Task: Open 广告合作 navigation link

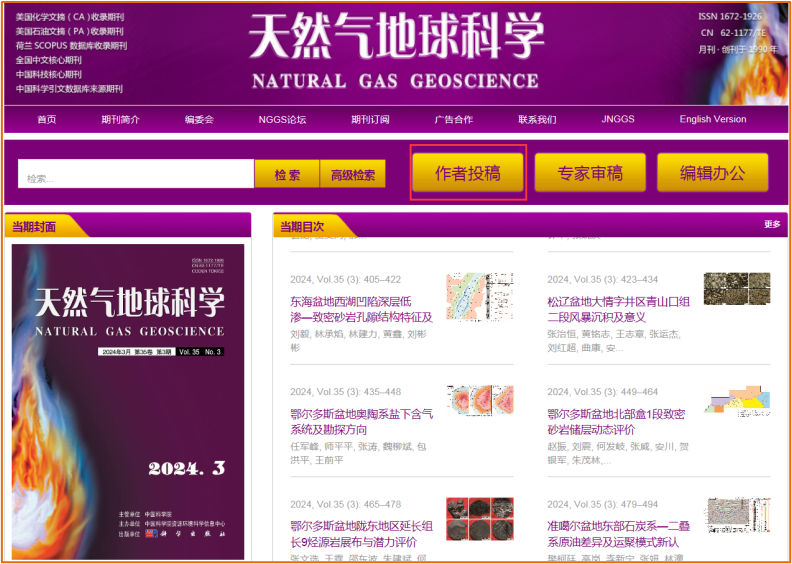Action: click(x=454, y=120)
